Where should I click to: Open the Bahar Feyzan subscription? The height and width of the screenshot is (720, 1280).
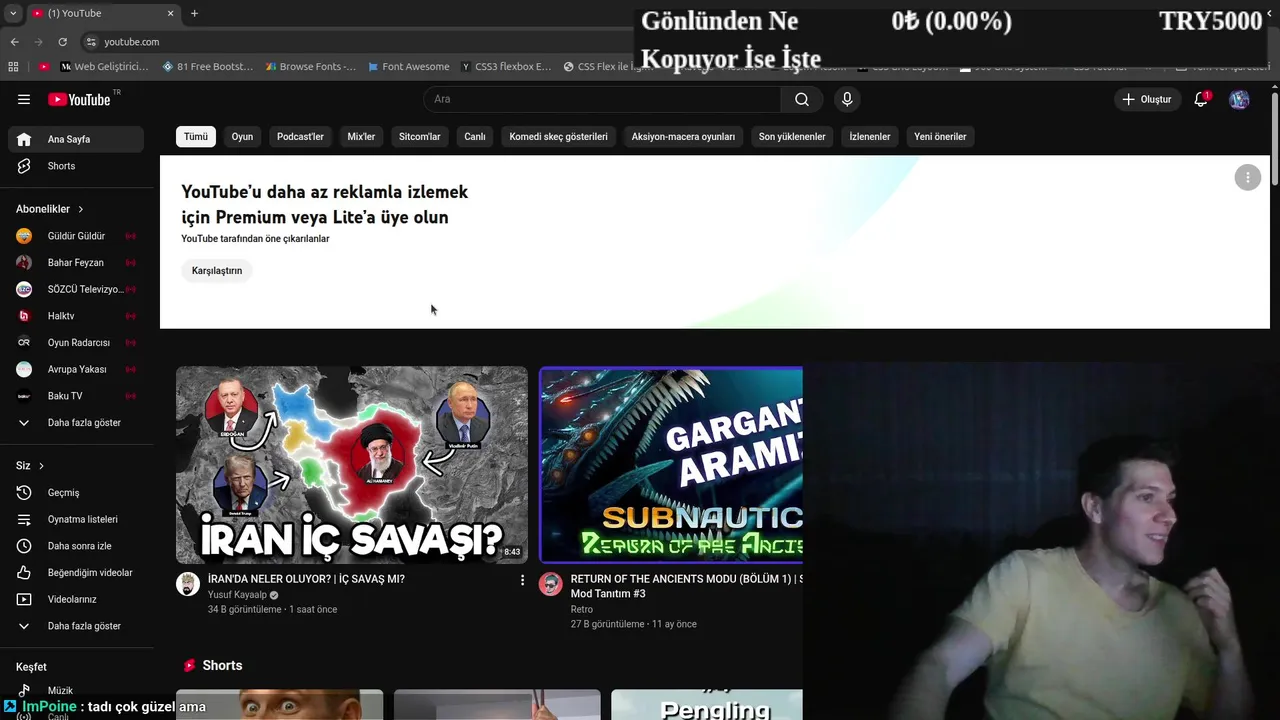(76, 263)
